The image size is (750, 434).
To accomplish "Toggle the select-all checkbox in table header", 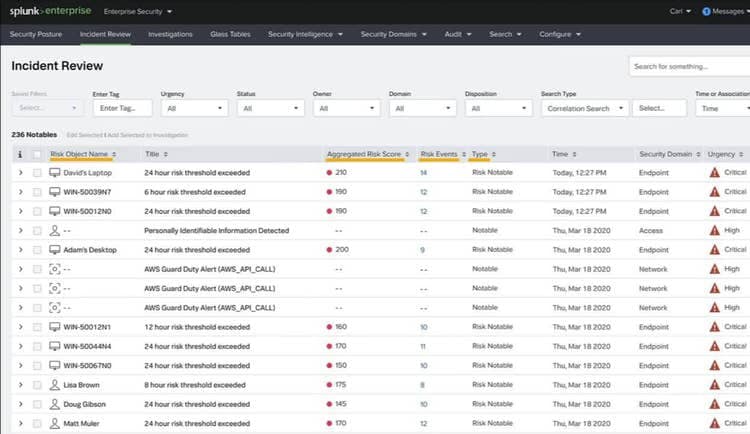I will point(38,155).
